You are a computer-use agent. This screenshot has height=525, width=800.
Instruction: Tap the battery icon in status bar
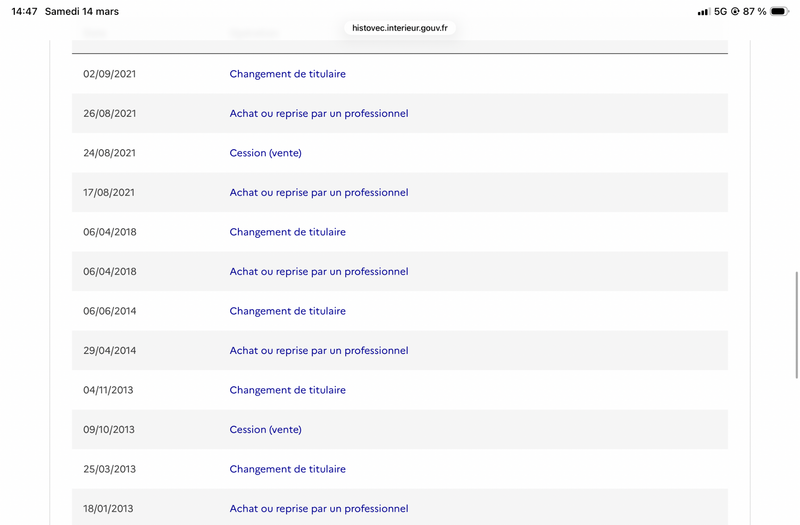click(780, 12)
